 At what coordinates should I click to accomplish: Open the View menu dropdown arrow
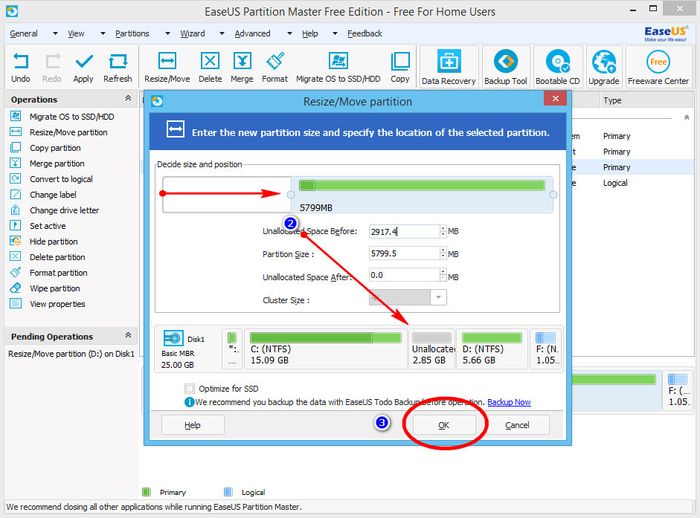[103, 33]
